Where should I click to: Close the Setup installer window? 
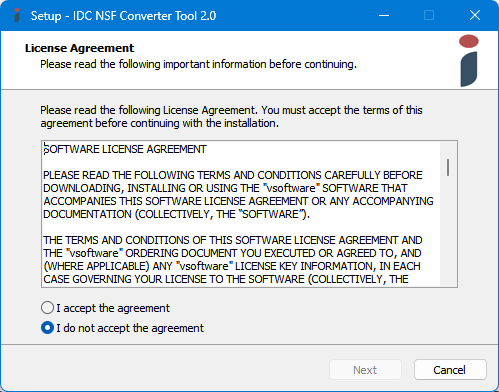tap(475, 15)
